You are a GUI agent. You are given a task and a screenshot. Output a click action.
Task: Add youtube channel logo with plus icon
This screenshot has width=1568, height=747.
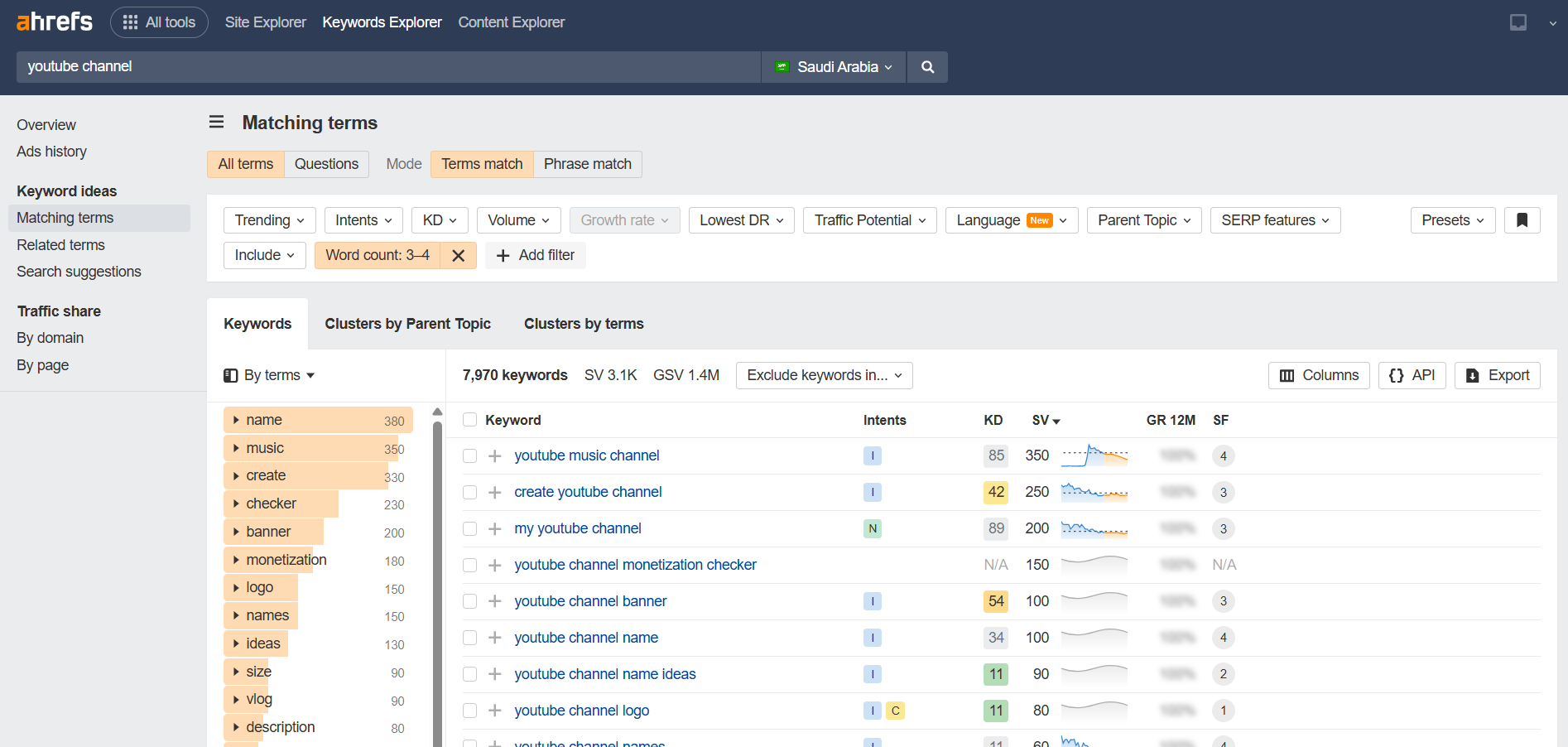[x=495, y=711]
